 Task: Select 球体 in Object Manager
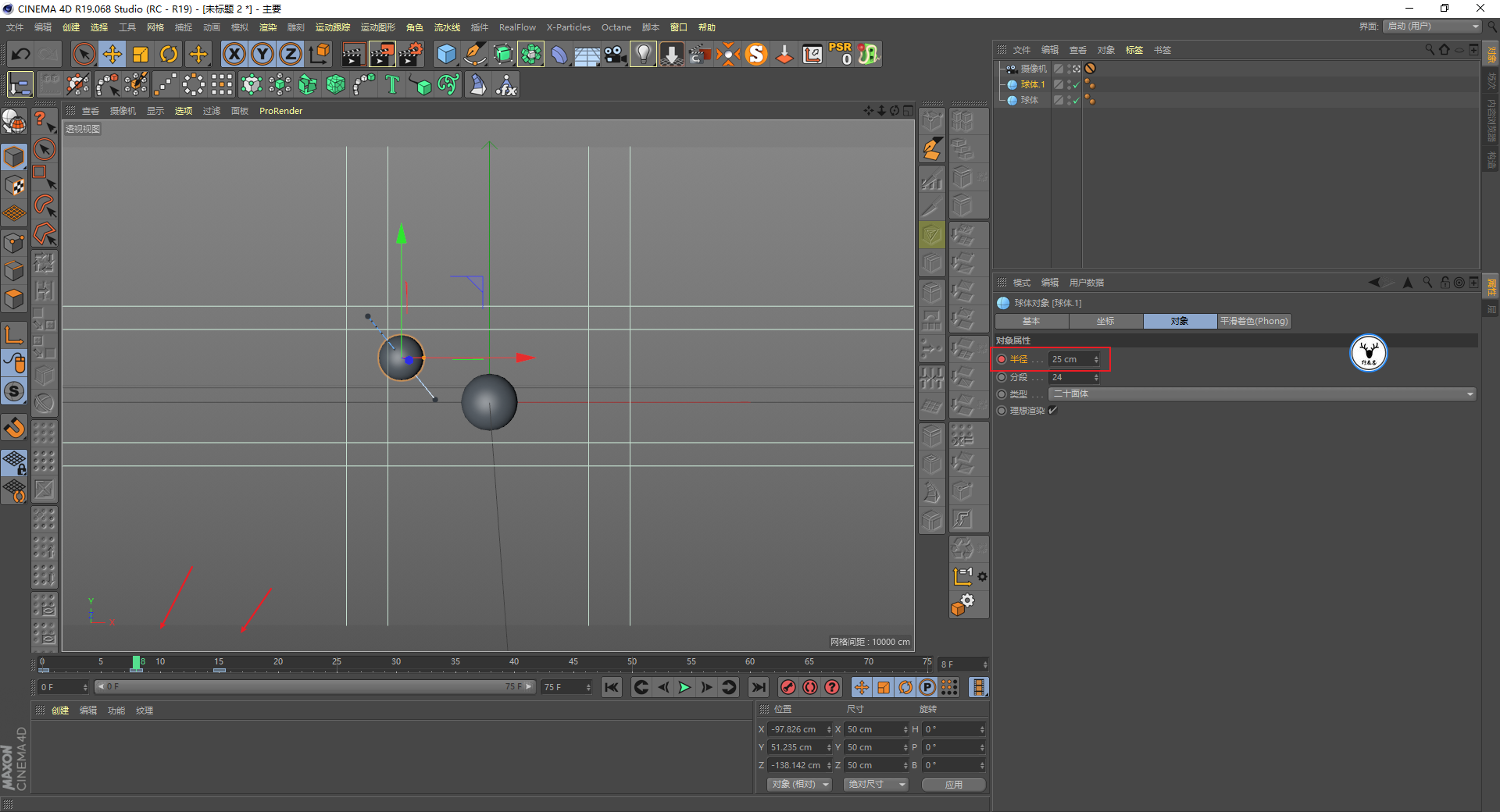[1029, 100]
